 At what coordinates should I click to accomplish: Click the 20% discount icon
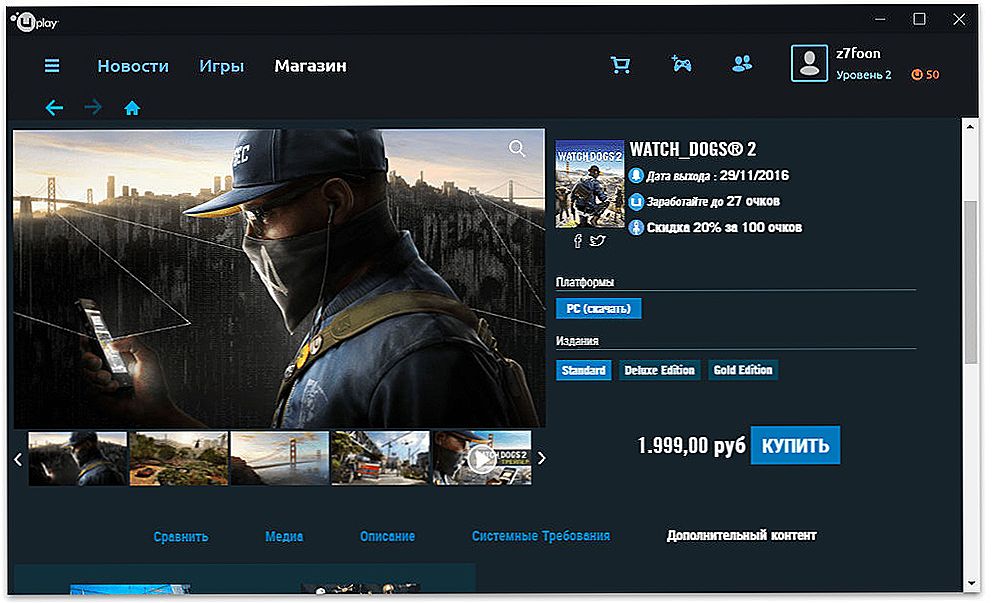tap(636, 228)
